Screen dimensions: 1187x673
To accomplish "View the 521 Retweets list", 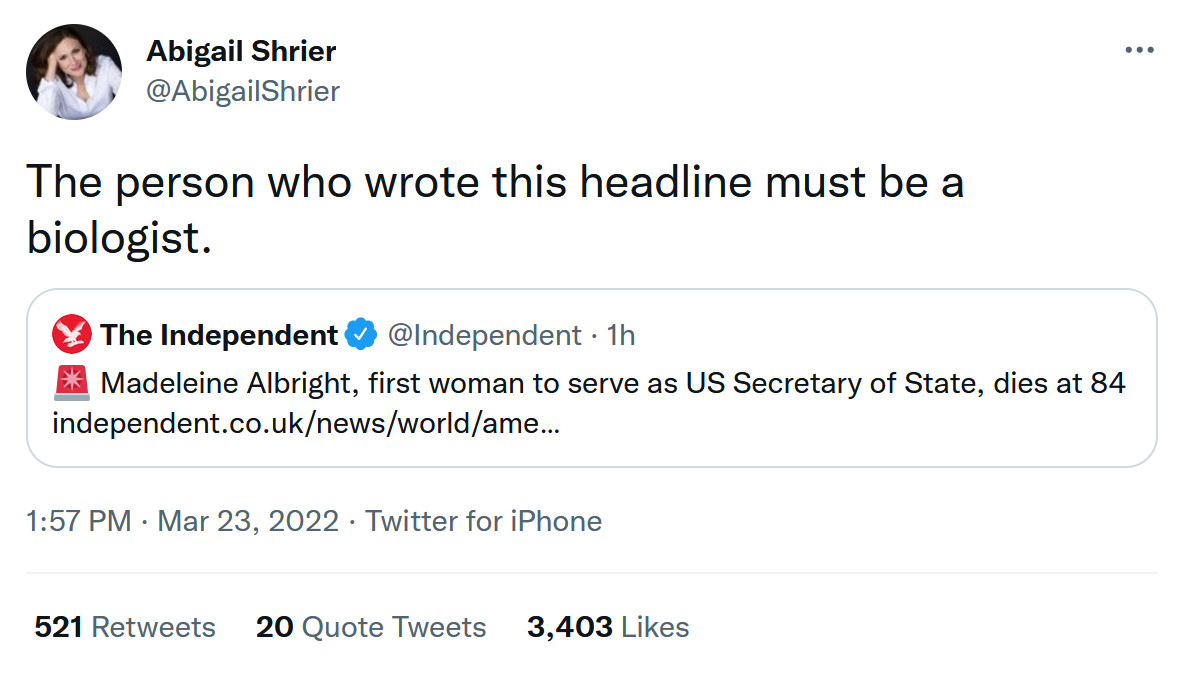I will (x=125, y=627).
